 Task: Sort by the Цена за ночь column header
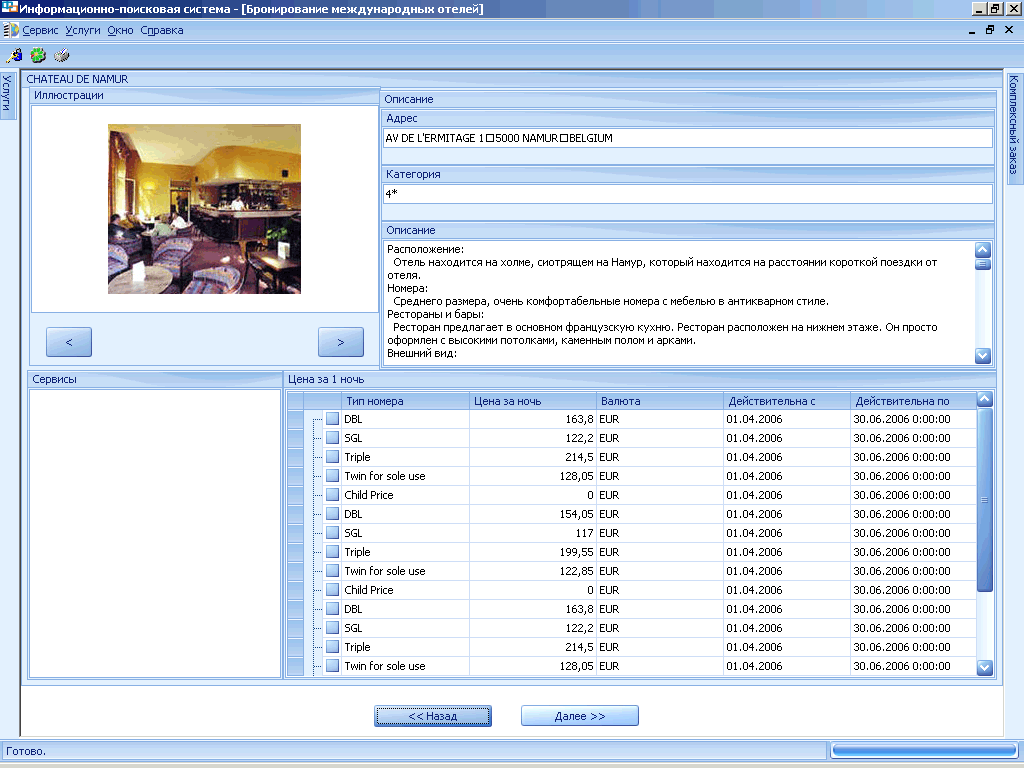[533, 401]
